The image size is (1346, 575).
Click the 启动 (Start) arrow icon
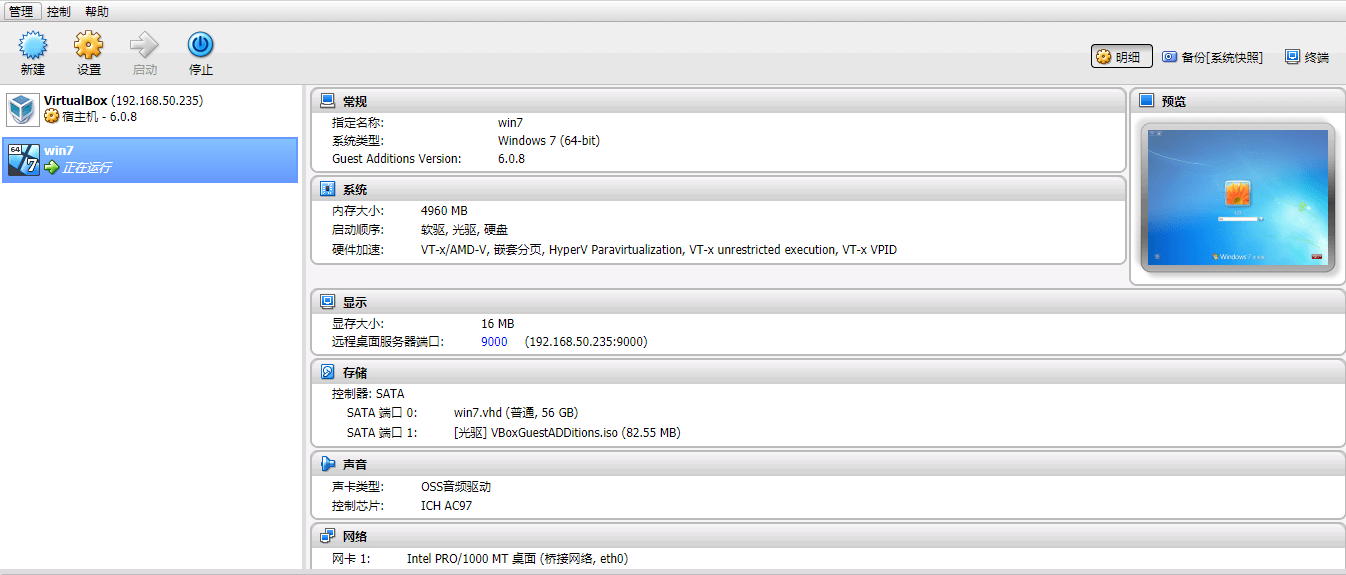tap(145, 45)
